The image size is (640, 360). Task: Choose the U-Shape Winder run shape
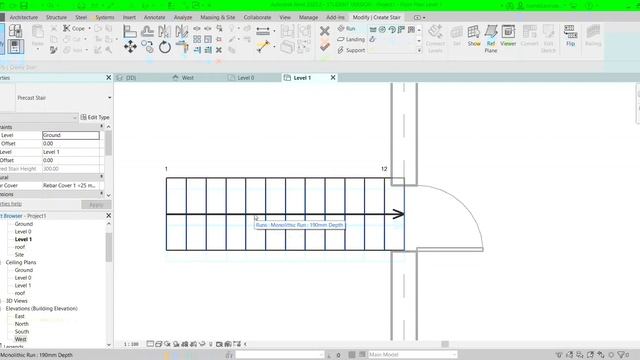[411, 29]
